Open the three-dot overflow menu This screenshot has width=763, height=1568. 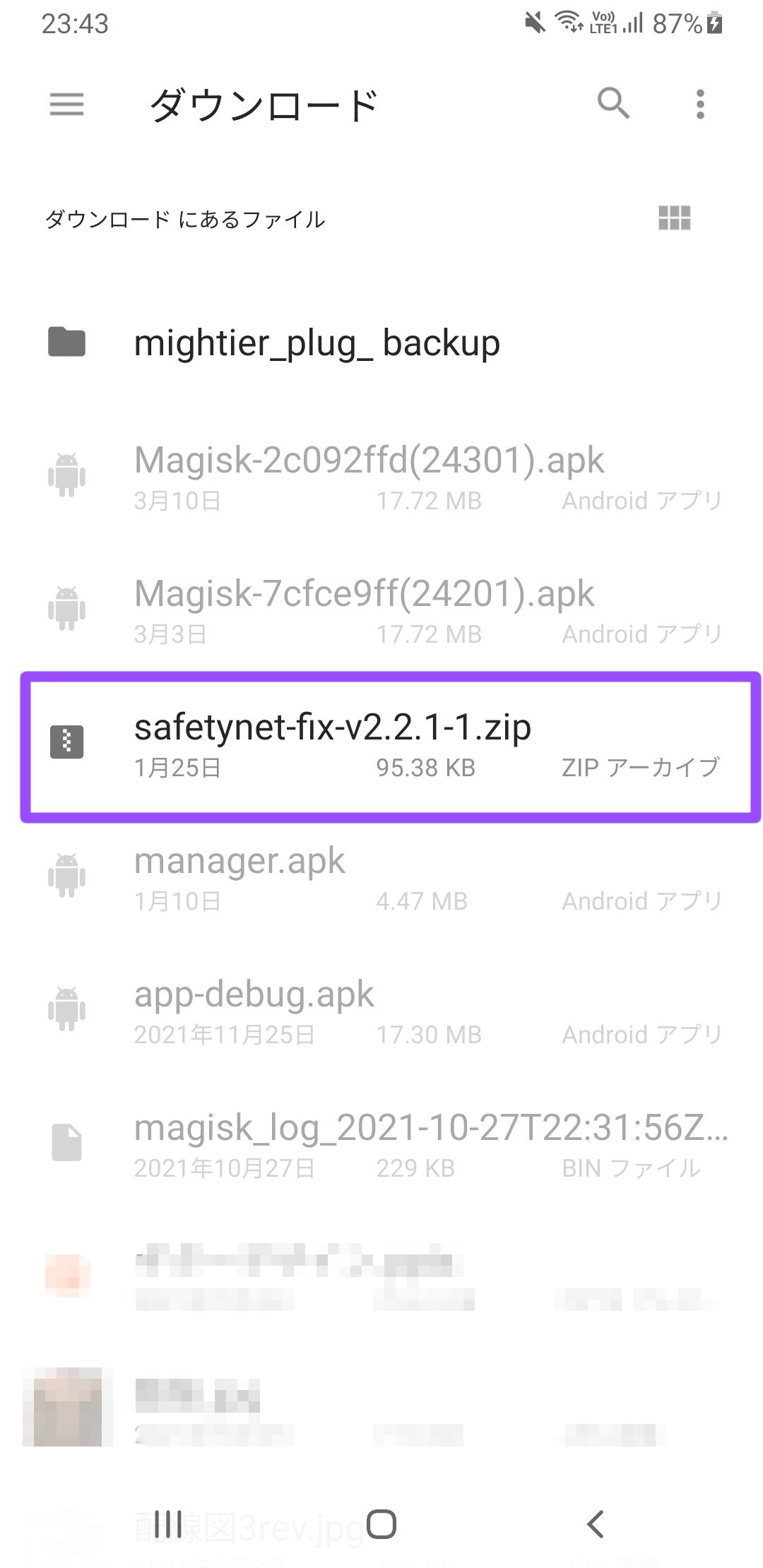(700, 104)
